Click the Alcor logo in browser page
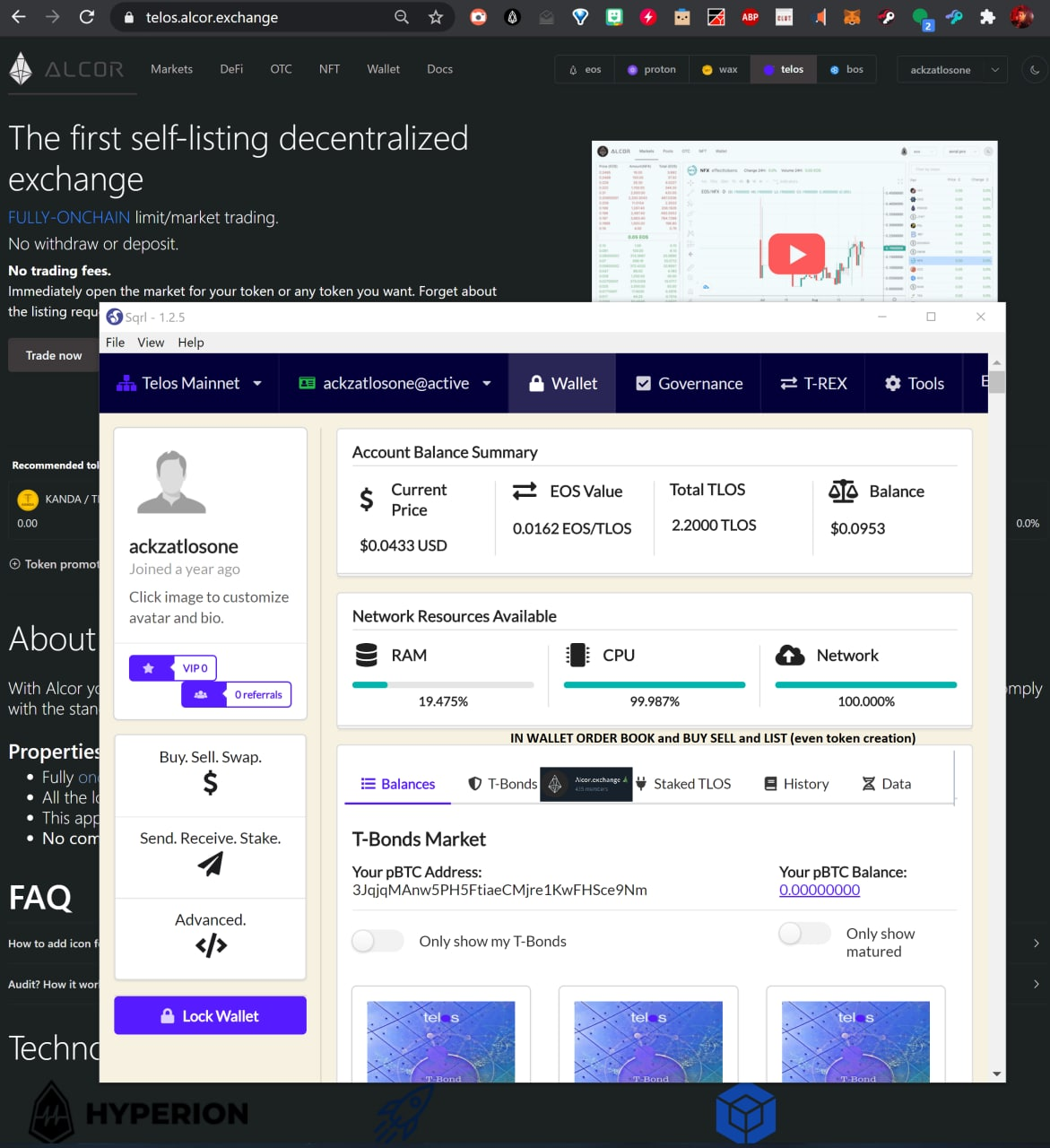This screenshot has width=1050, height=1148. coord(66,69)
